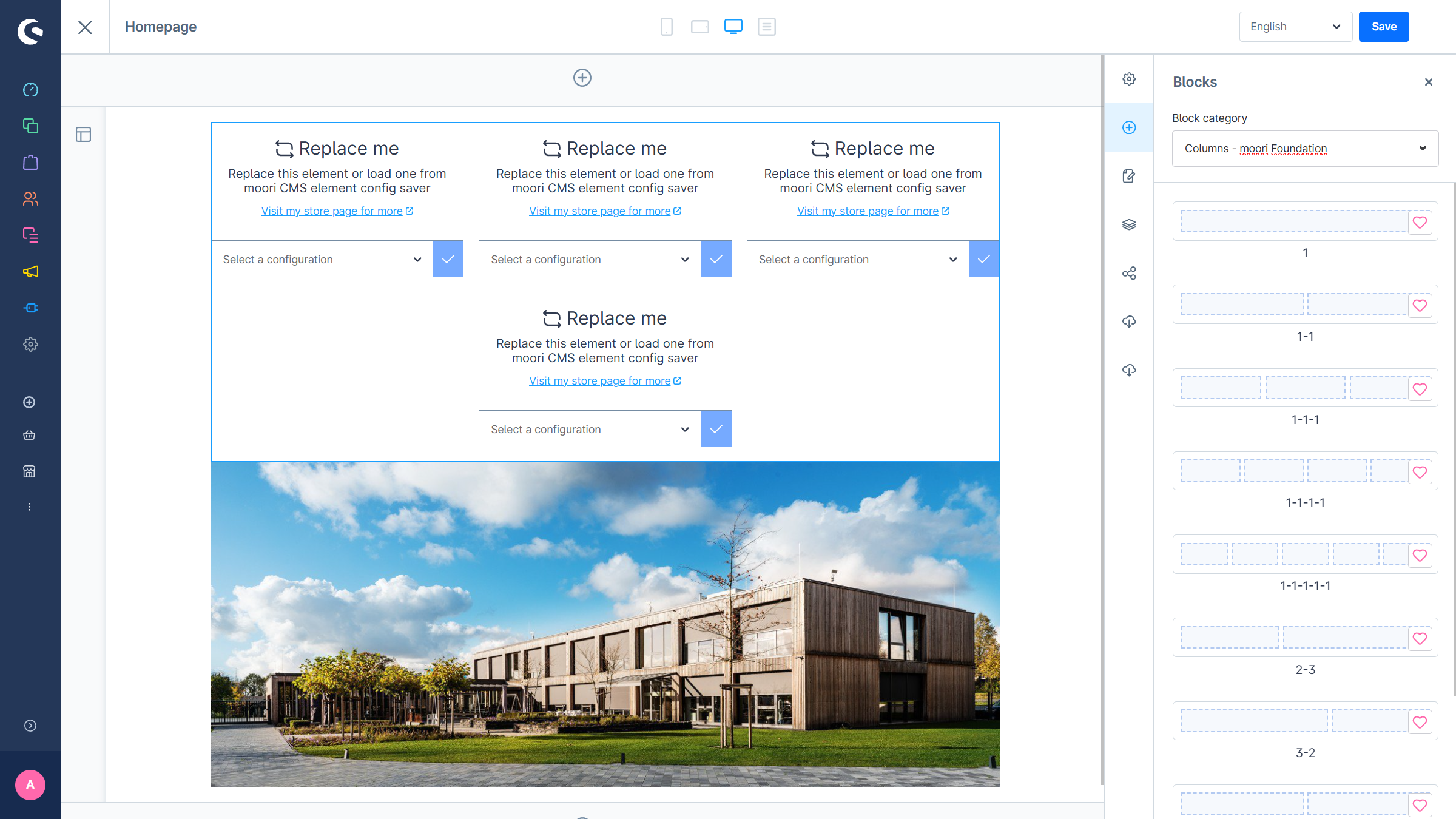Open the layers navigator icon
Image resolution: width=1456 pixels, height=819 pixels.
pos(1129,224)
